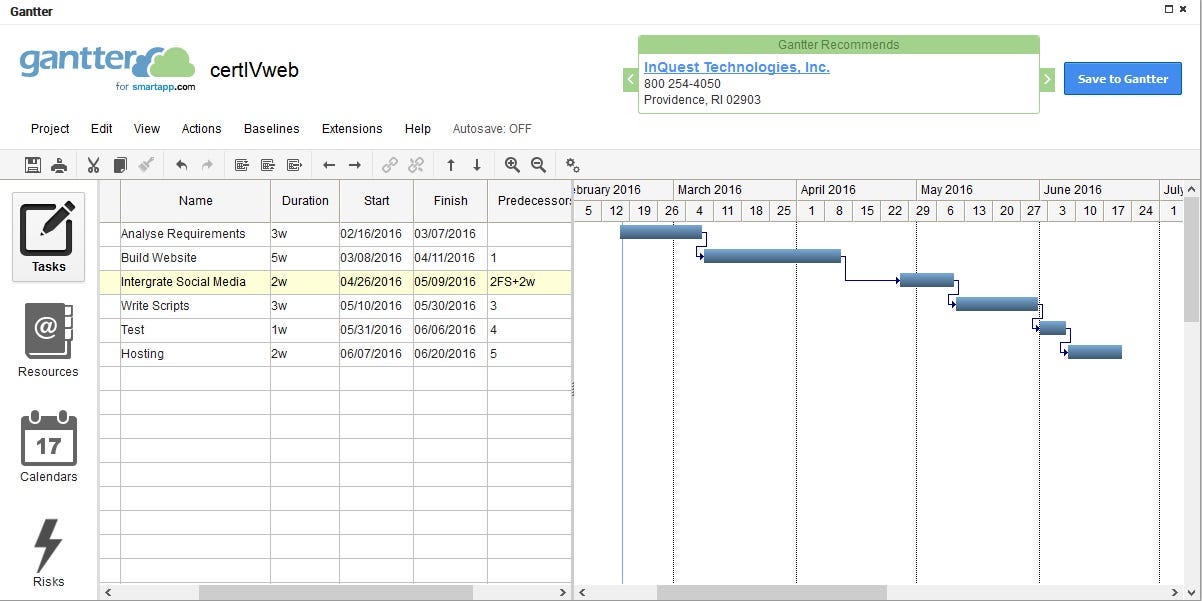Click the Hosting Gantt bar
The image size is (1202, 601).
click(x=1095, y=352)
